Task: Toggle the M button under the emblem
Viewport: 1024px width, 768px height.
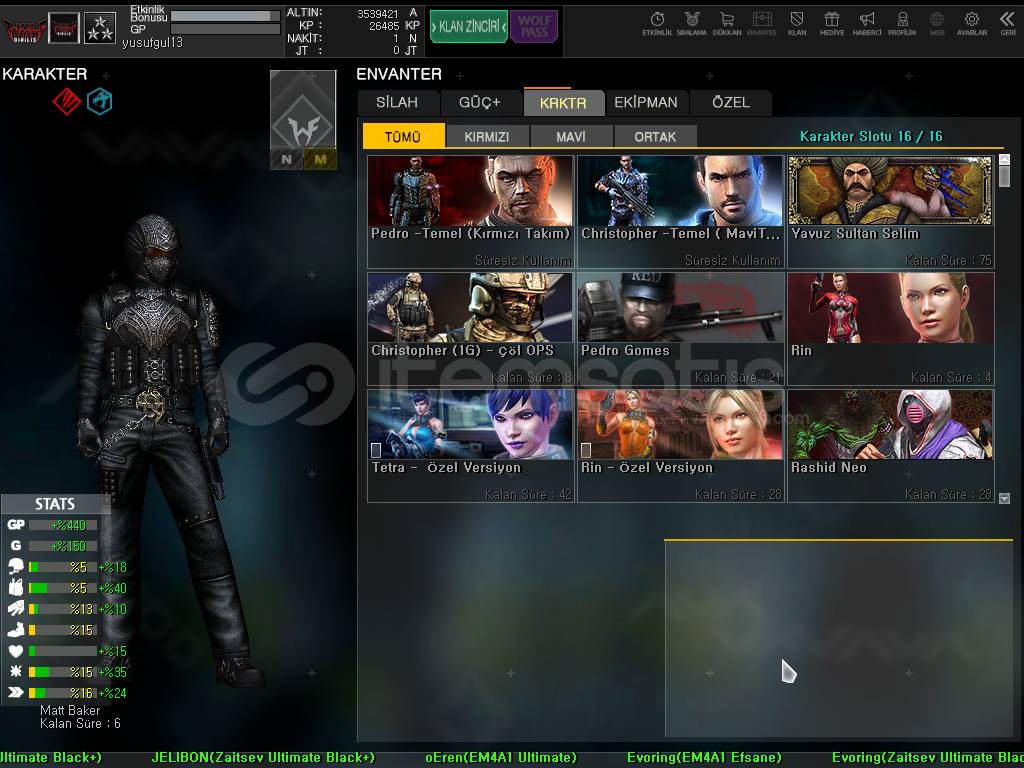Action: [x=320, y=159]
